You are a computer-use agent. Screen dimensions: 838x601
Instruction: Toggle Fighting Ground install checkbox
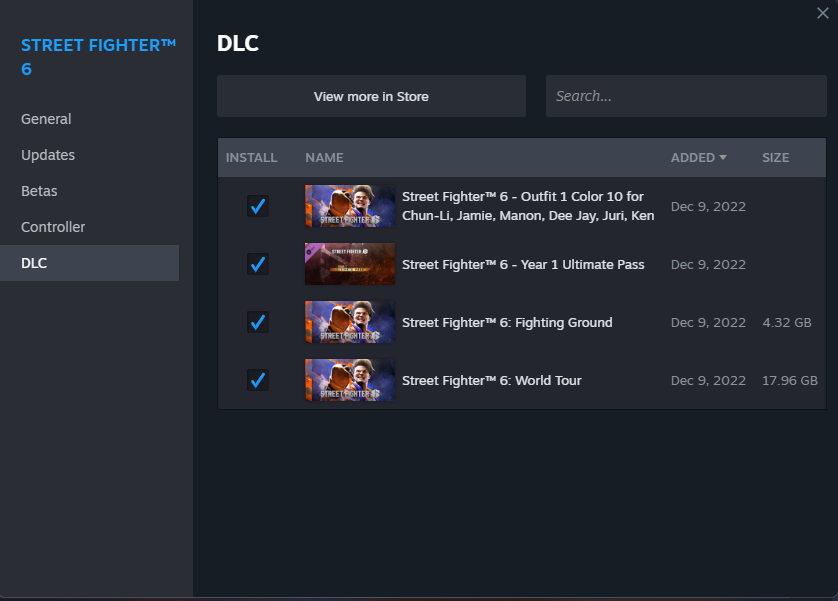(x=258, y=322)
